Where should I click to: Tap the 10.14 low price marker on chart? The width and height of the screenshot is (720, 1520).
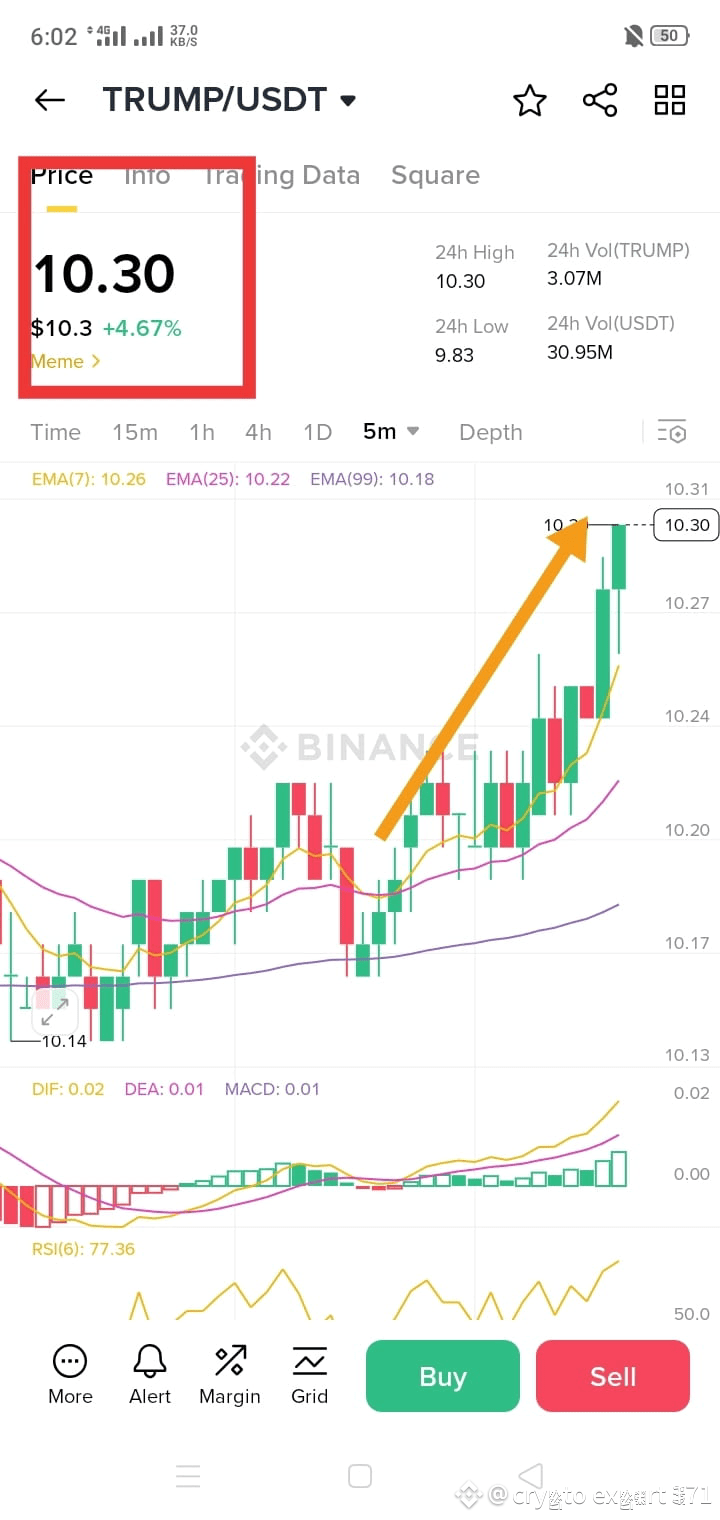coord(64,1041)
